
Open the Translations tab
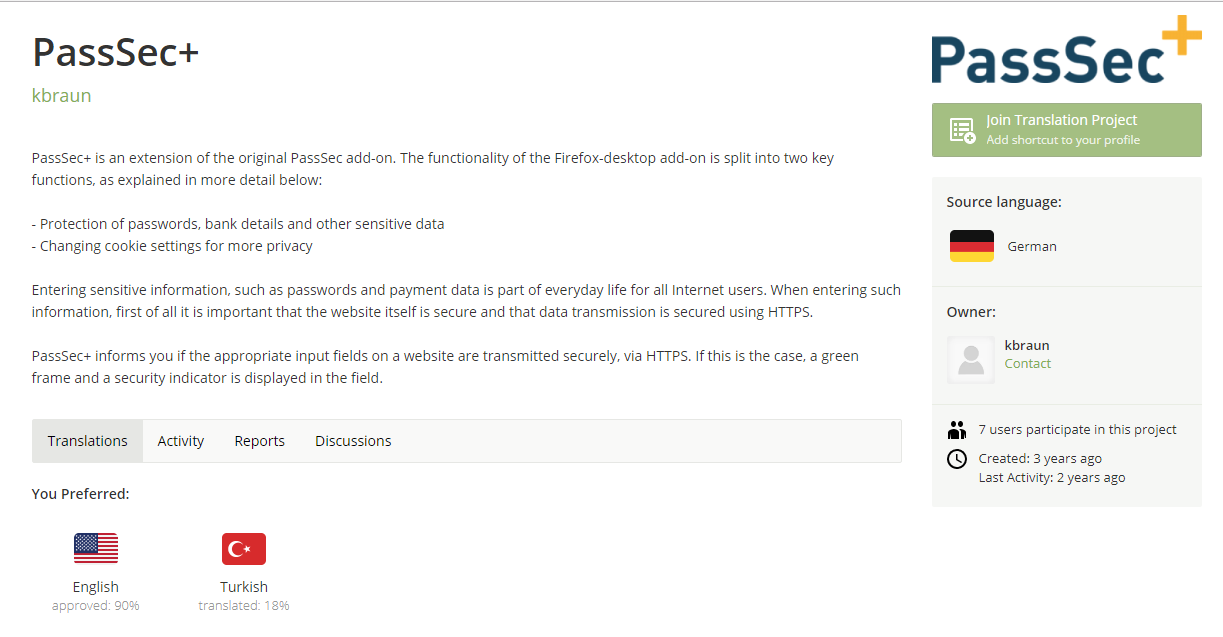88,441
